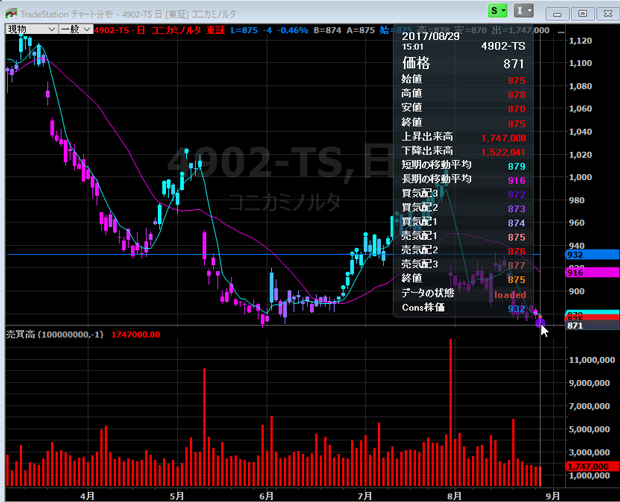Click the 買気配1 874 row

point(463,223)
